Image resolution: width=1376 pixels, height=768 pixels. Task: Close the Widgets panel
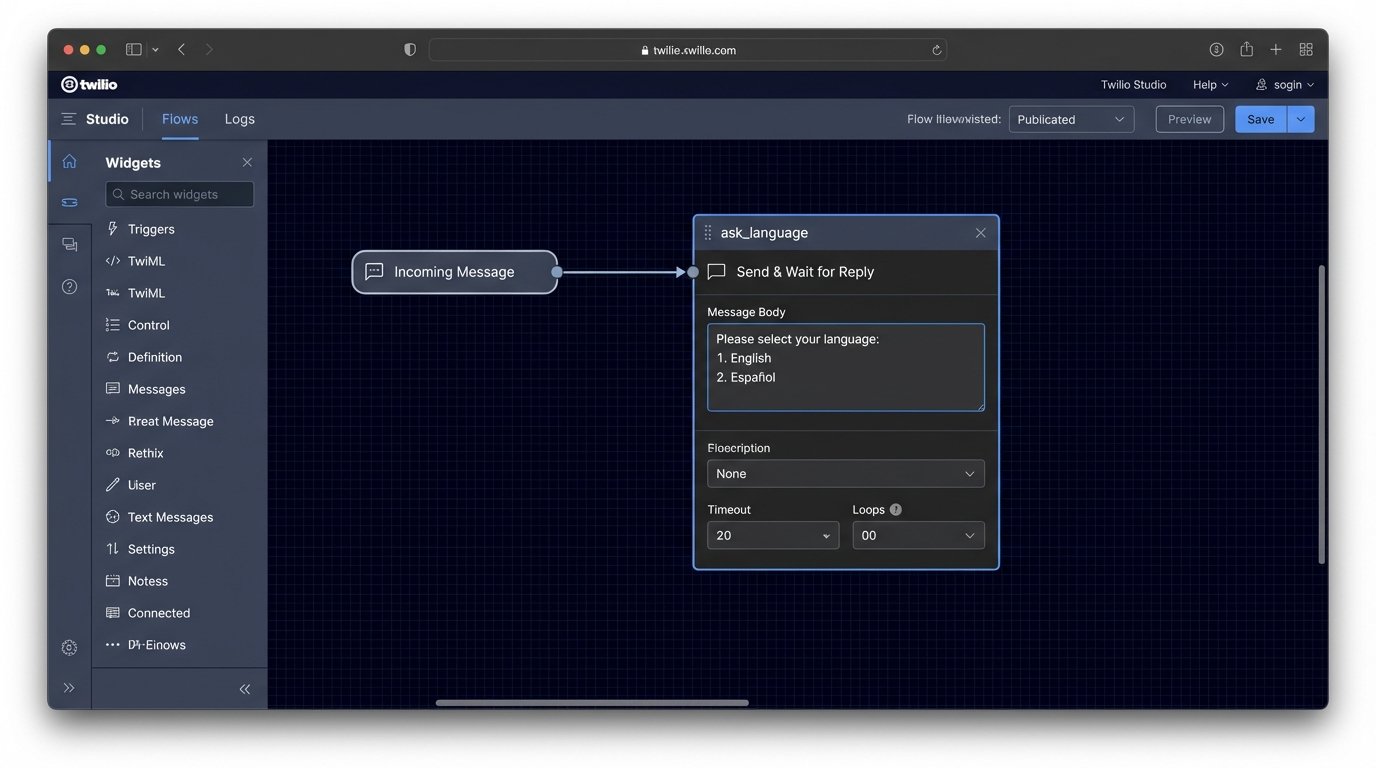tap(247, 162)
